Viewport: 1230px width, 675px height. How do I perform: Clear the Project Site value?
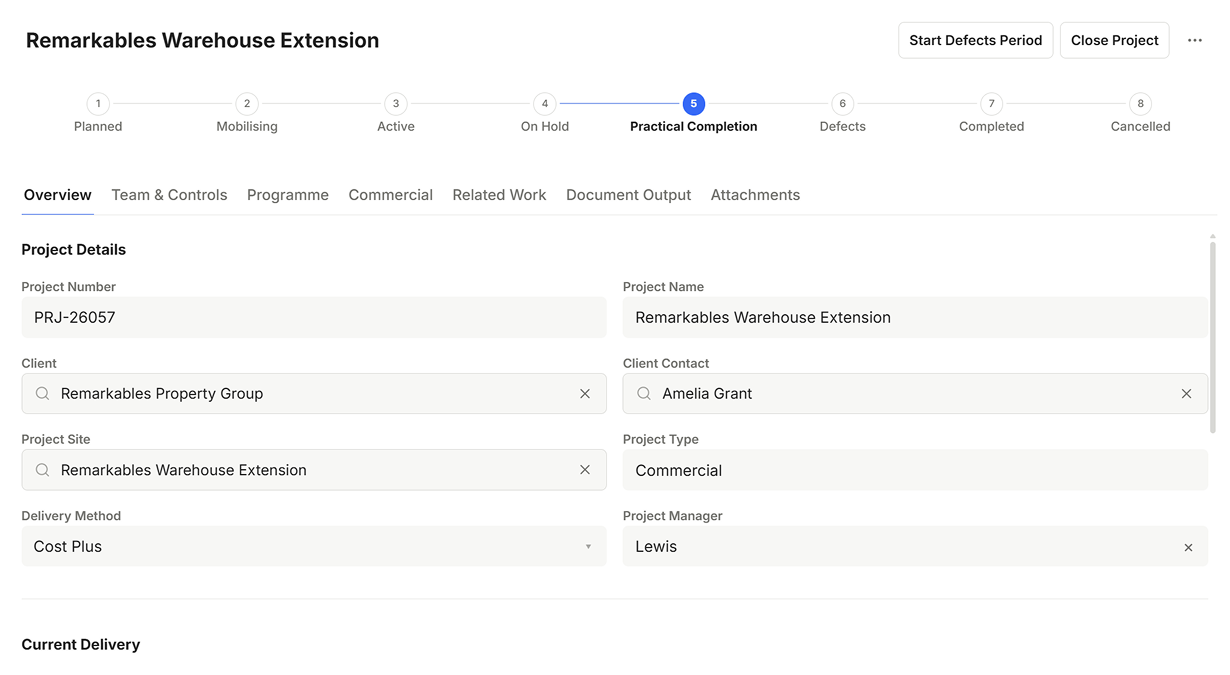(585, 470)
